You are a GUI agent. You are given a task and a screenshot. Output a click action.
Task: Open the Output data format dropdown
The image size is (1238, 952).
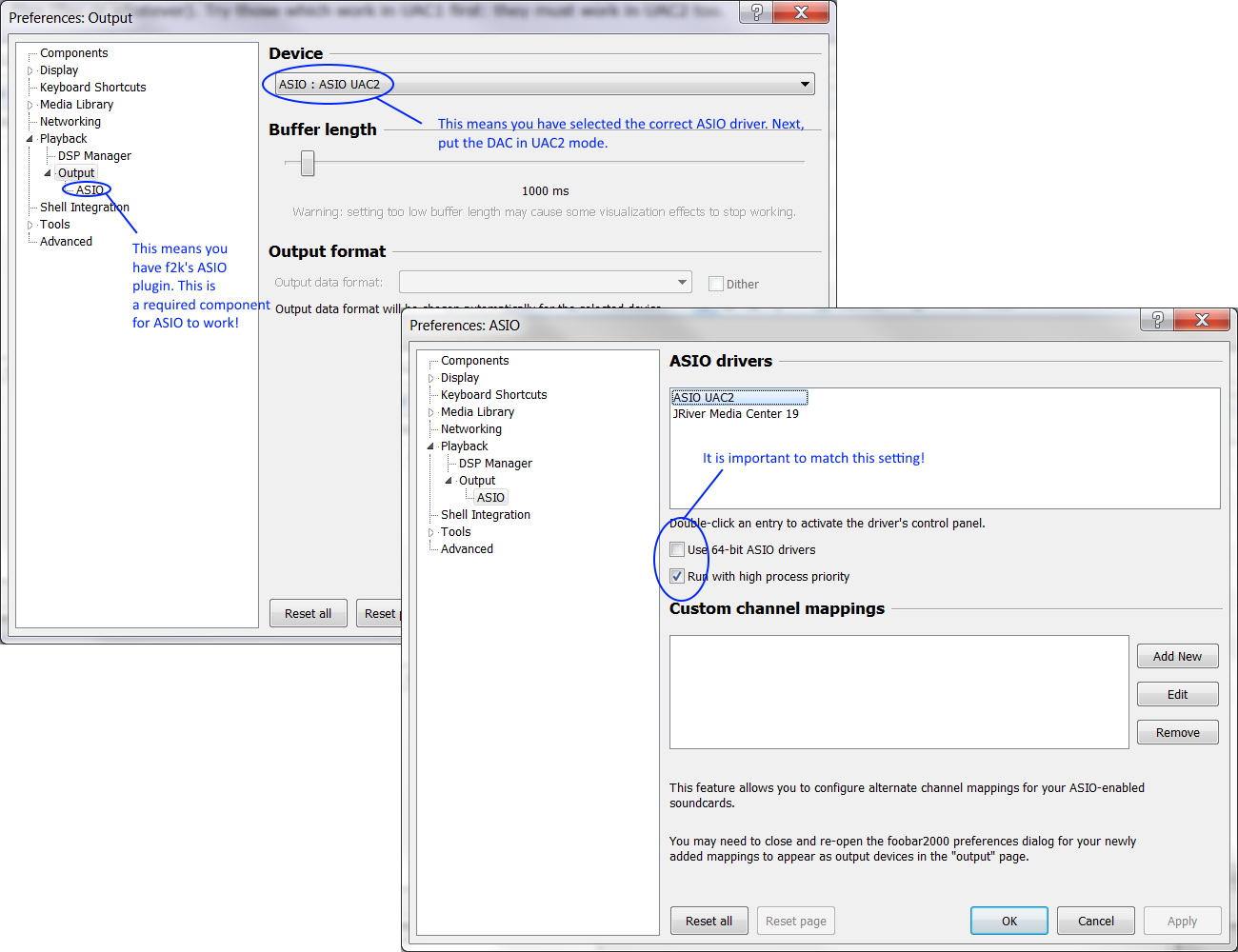pyautogui.click(x=545, y=282)
